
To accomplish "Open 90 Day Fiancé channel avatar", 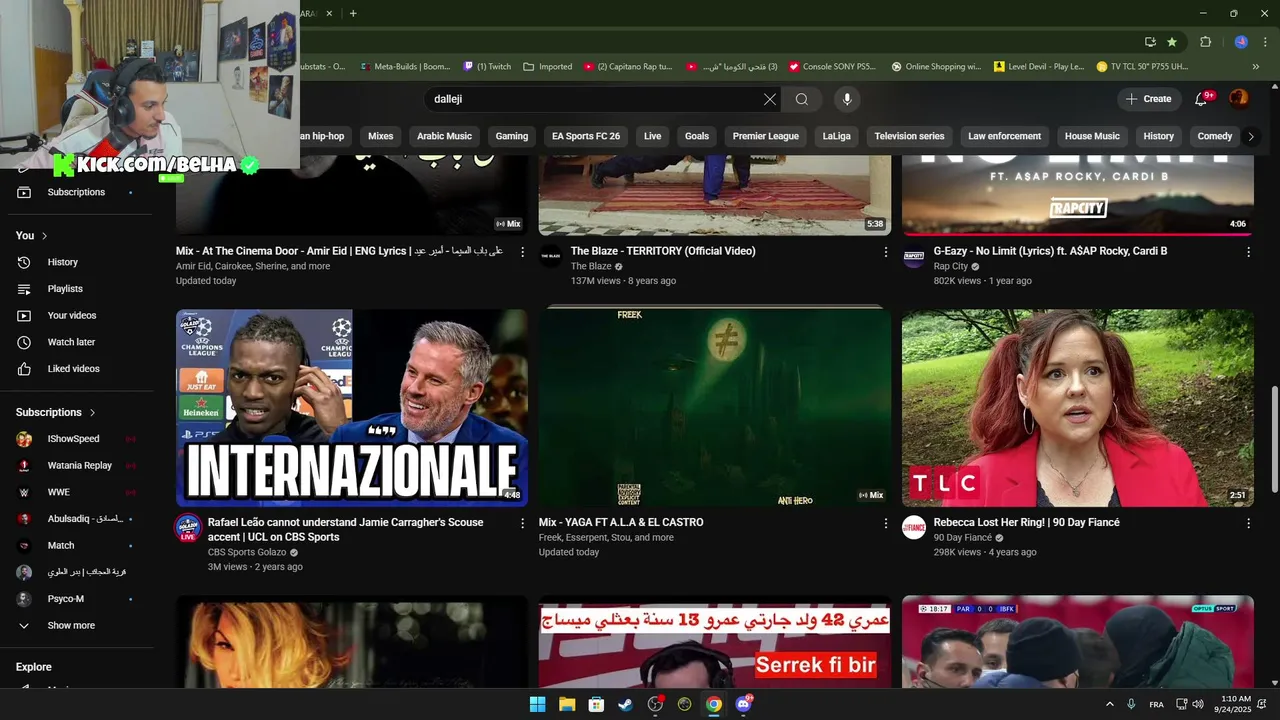I will 914,527.
